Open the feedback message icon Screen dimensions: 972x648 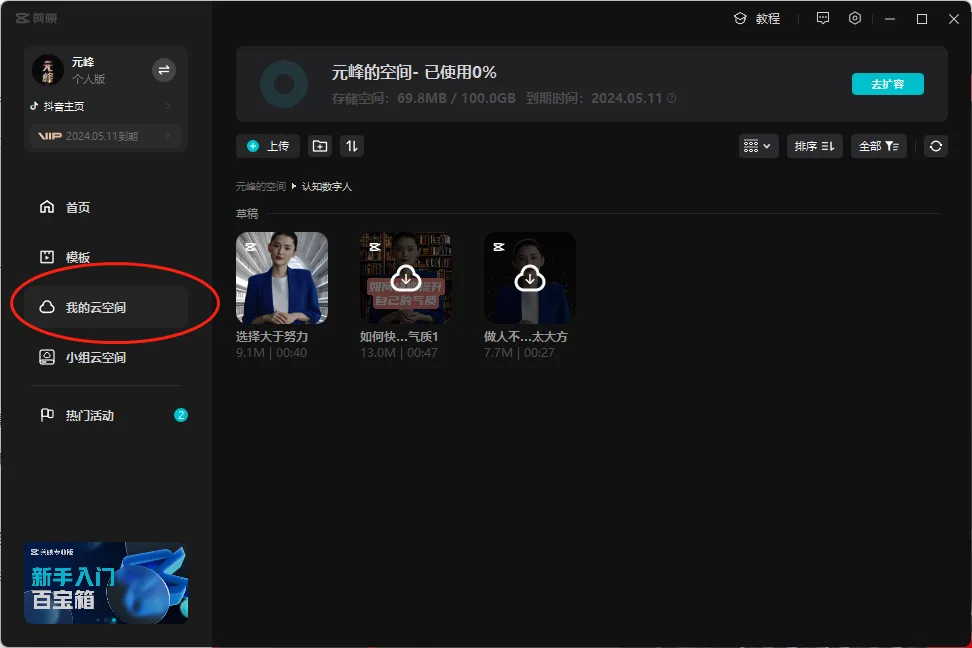tap(823, 19)
